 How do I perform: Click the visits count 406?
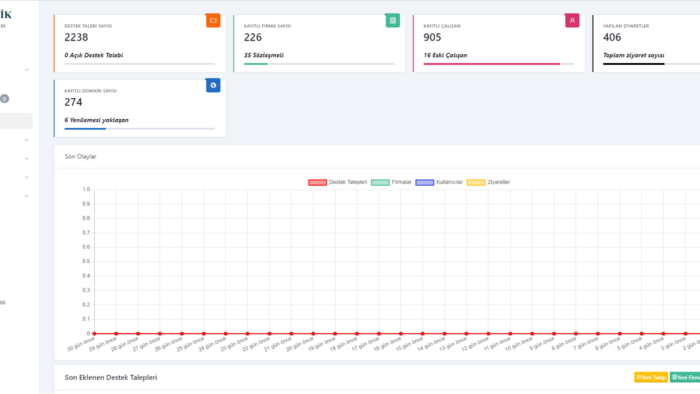coord(612,37)
